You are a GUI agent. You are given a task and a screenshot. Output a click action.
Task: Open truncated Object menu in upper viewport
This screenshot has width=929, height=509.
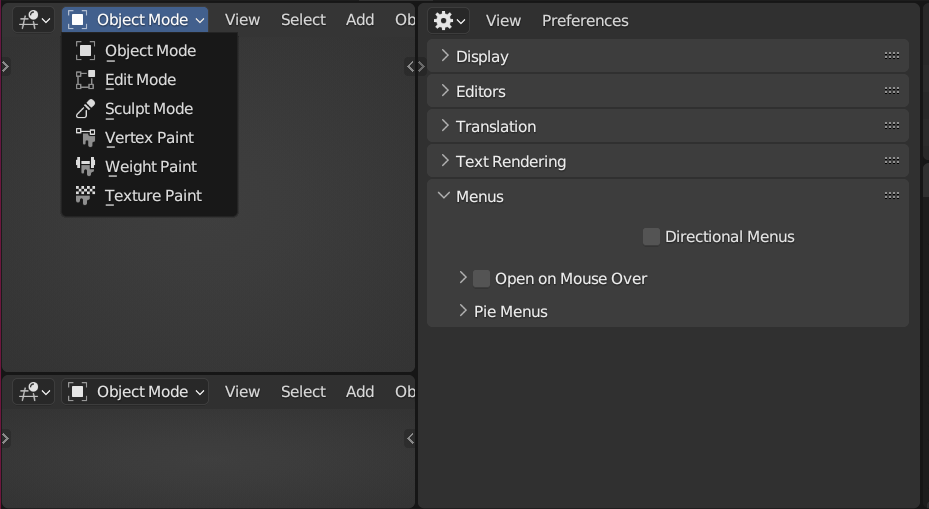click(x=405, y=20)
